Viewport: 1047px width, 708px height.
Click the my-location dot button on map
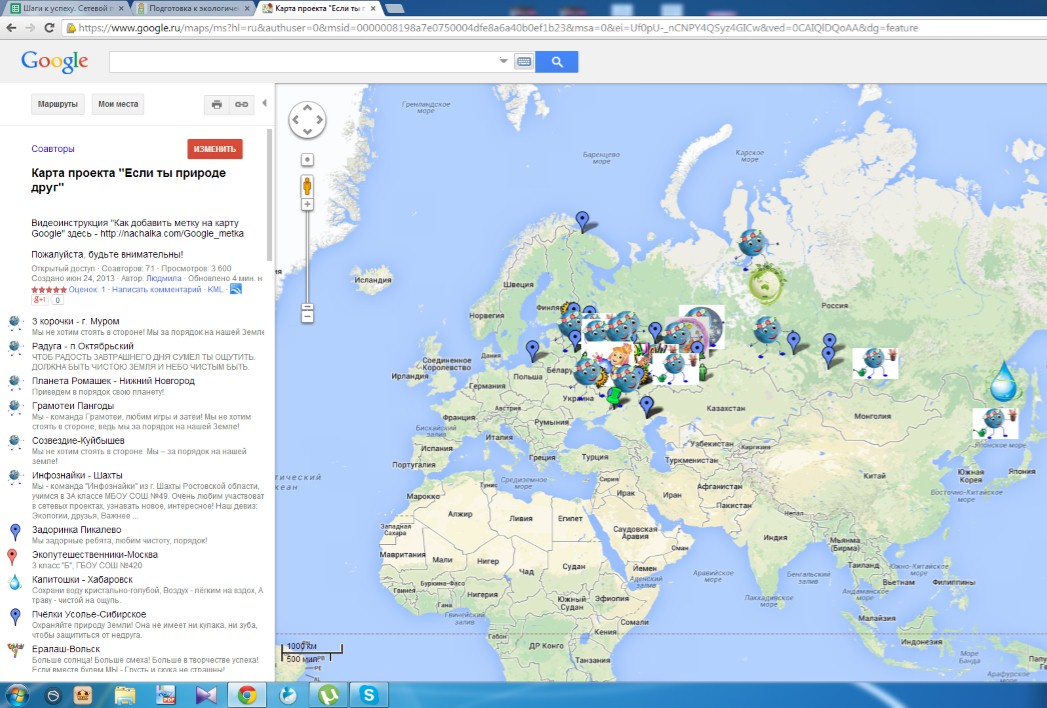[307, 160]
